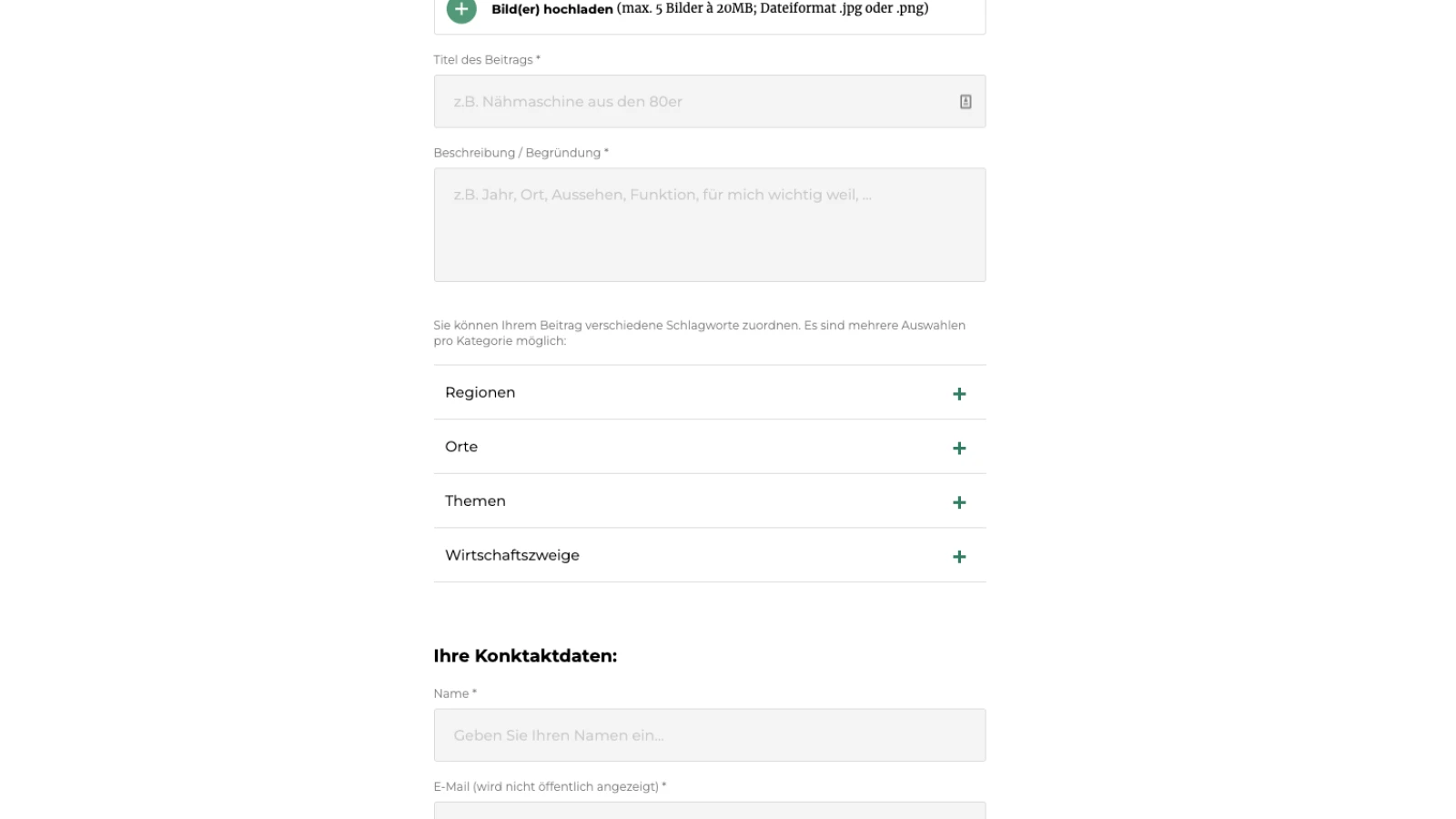Click the green plus icon next to Wirtschaftszweige
Screen dimensions: 1456x819
point(958,556)
